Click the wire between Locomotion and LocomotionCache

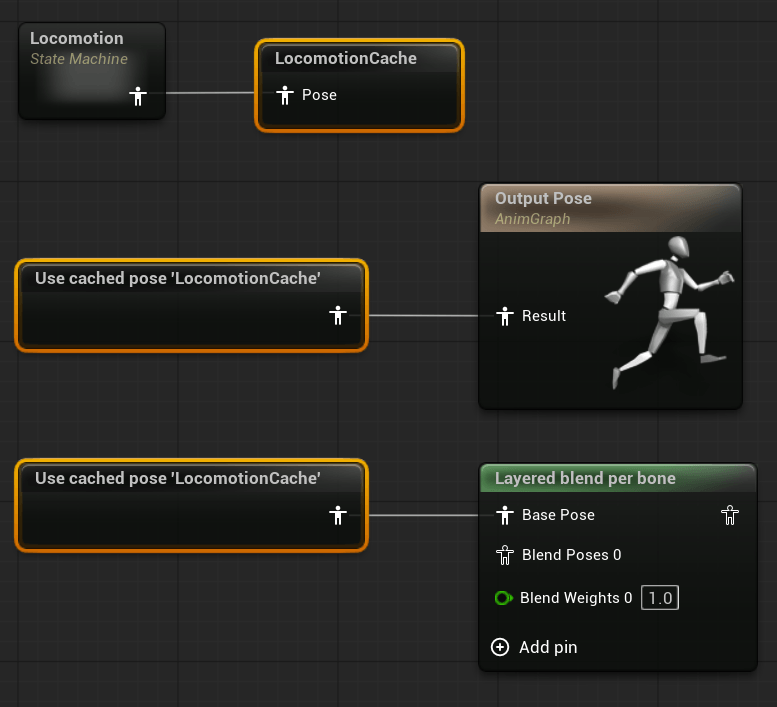pos(210,93)
